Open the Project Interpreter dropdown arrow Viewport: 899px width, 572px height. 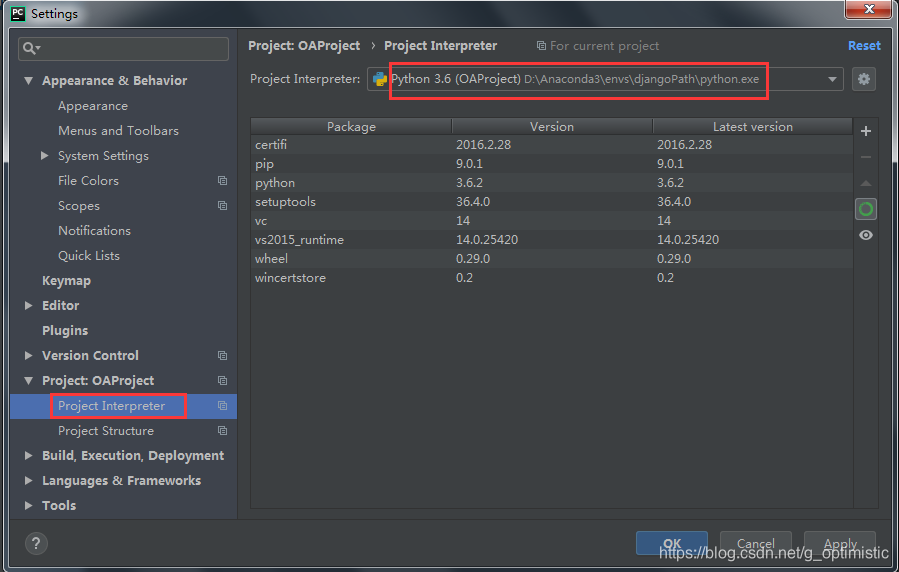pyautogui.click(x=832, y=79)
